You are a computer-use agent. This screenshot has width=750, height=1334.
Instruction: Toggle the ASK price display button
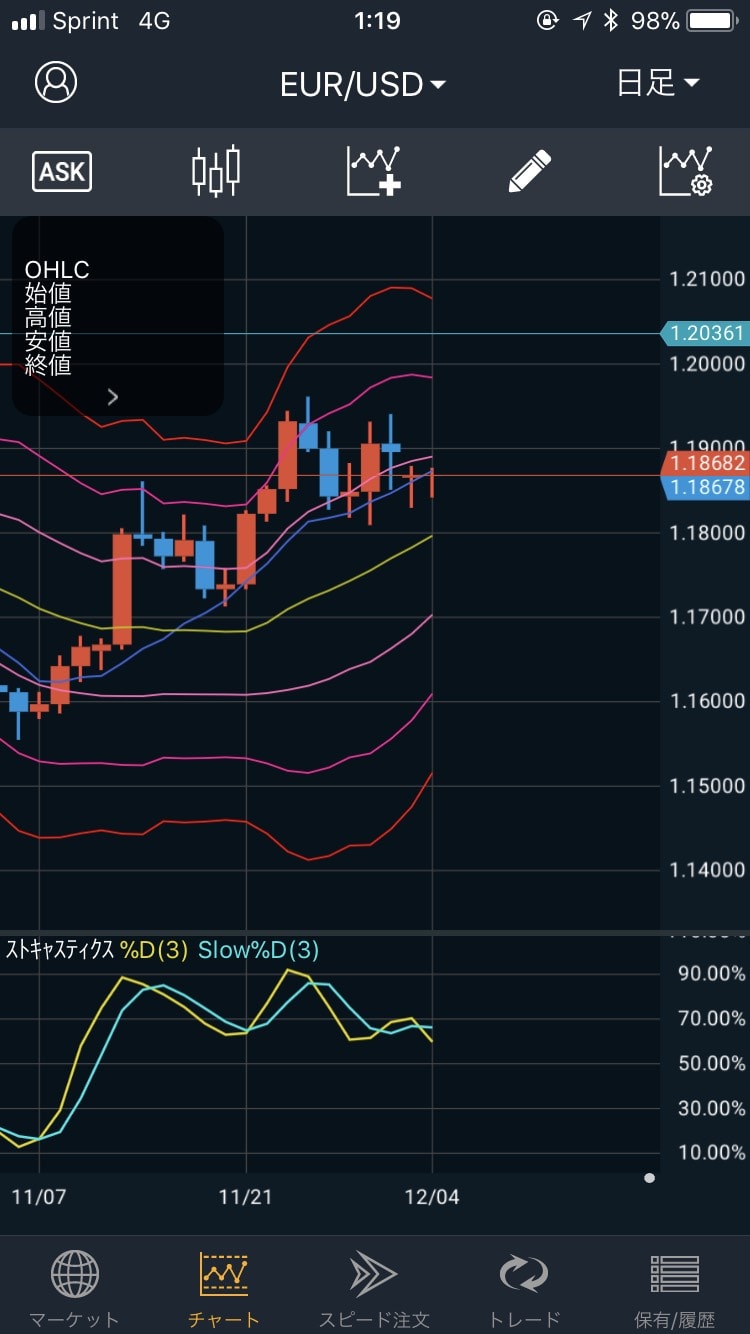point(62,172)
